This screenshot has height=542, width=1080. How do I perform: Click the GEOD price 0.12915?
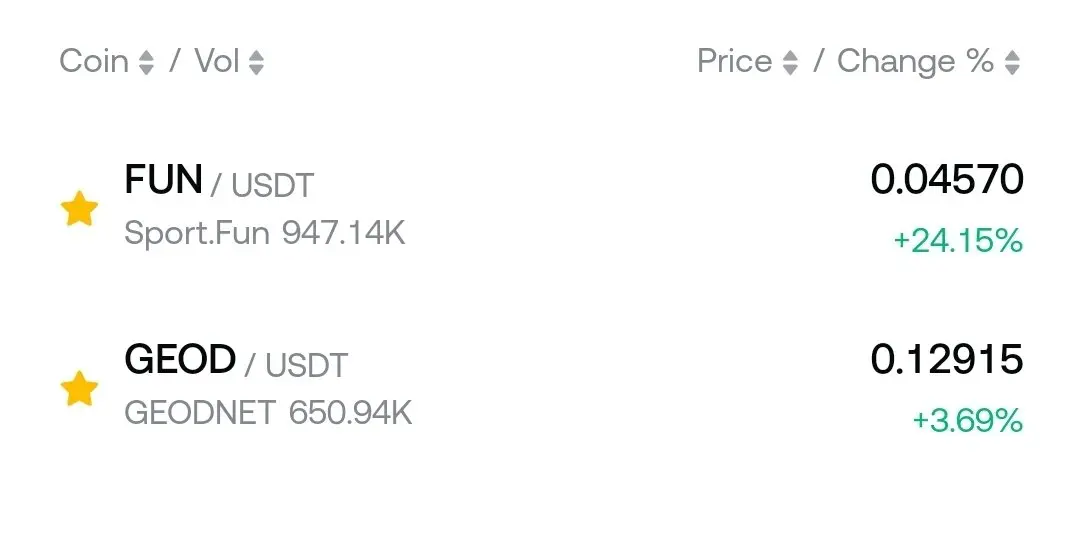coord(947,360)
